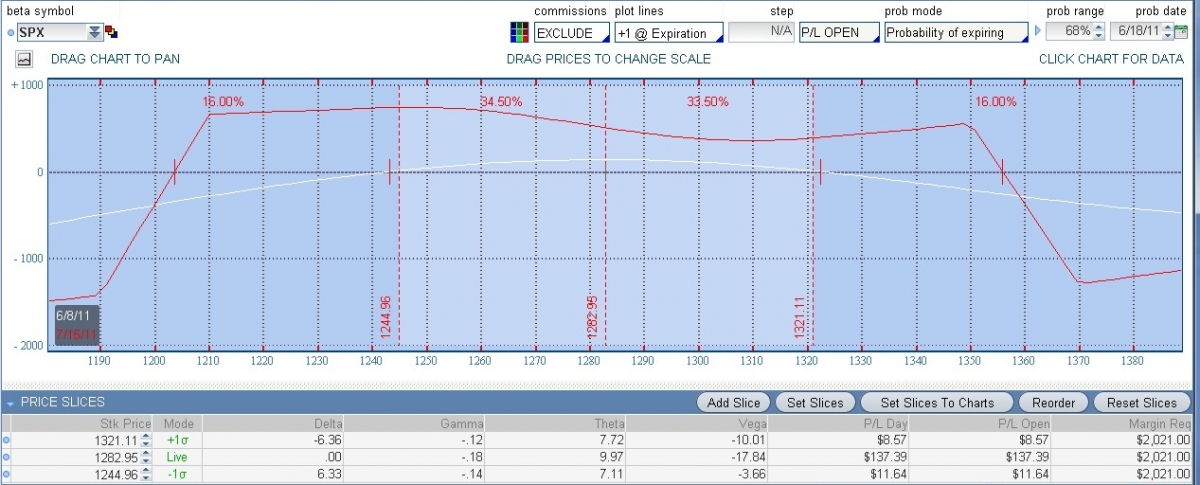Click the row bullet for the 1244.96 slice
Viewport: 1200px width, 485px height.
point(7,472)
